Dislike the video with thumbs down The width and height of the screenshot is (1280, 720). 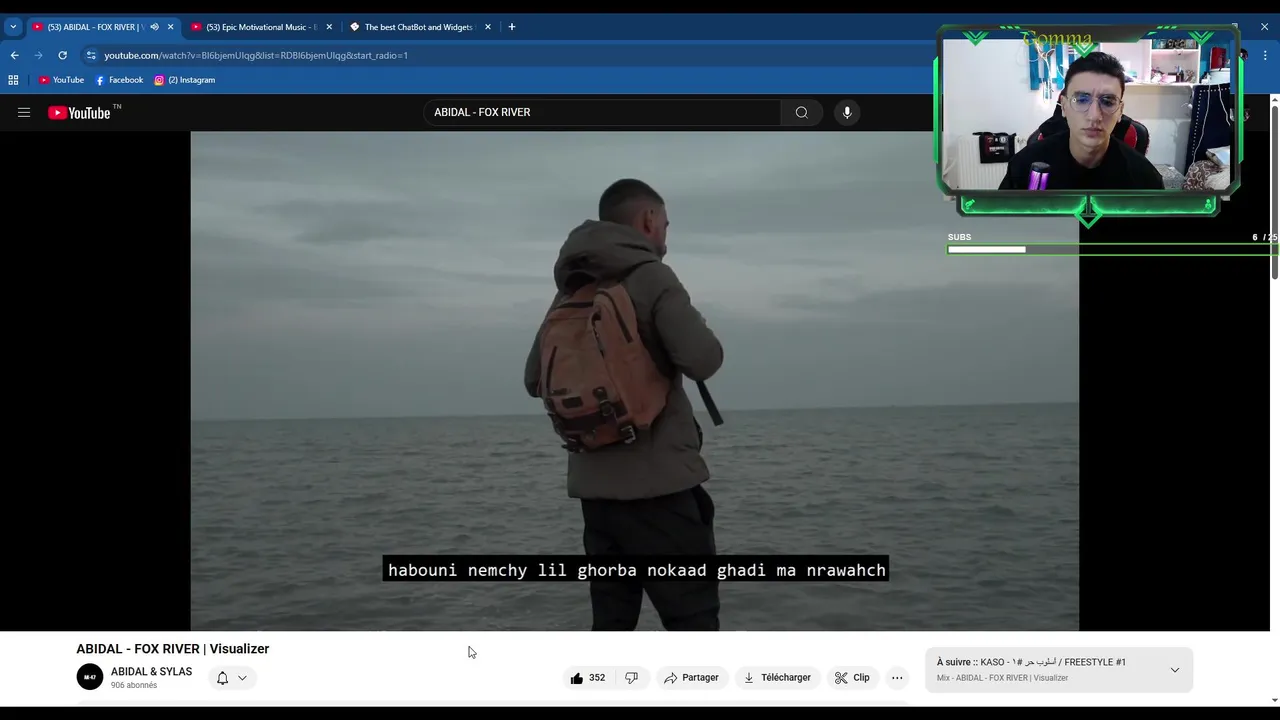[631, 678]
